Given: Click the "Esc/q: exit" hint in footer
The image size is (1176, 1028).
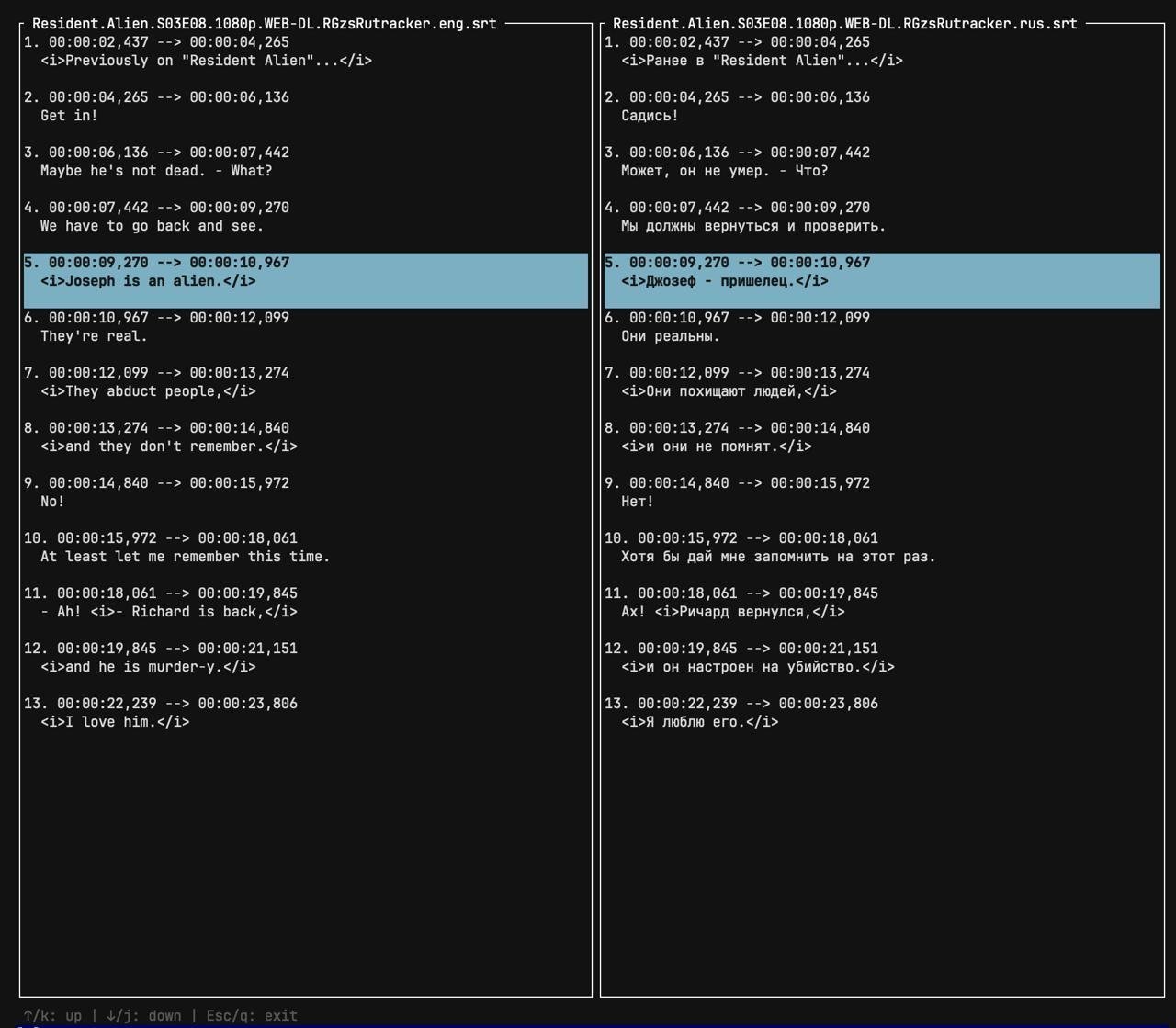Looking at the screenshot, I should pyautogui.click(x=252, y=1015).
